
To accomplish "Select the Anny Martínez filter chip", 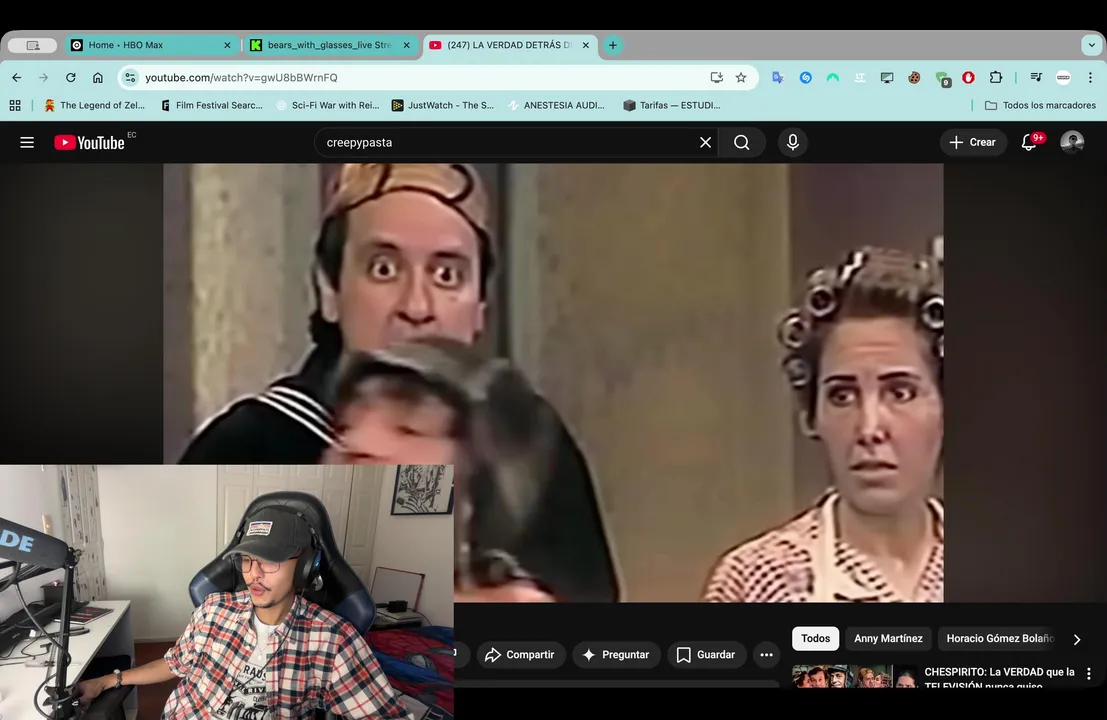I will [888, 638].
